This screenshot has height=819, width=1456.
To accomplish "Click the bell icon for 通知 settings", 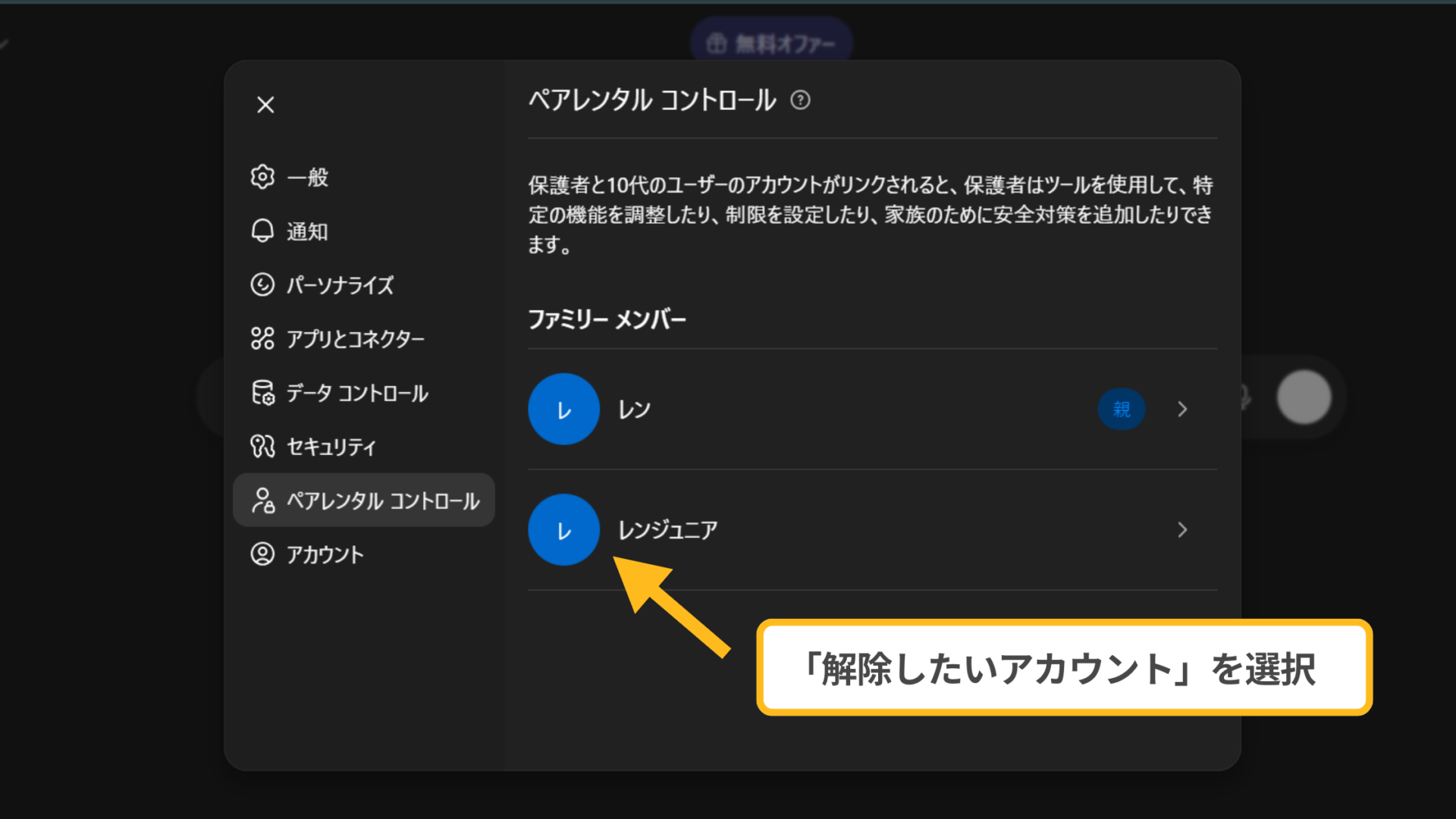I will click(262, 231).
